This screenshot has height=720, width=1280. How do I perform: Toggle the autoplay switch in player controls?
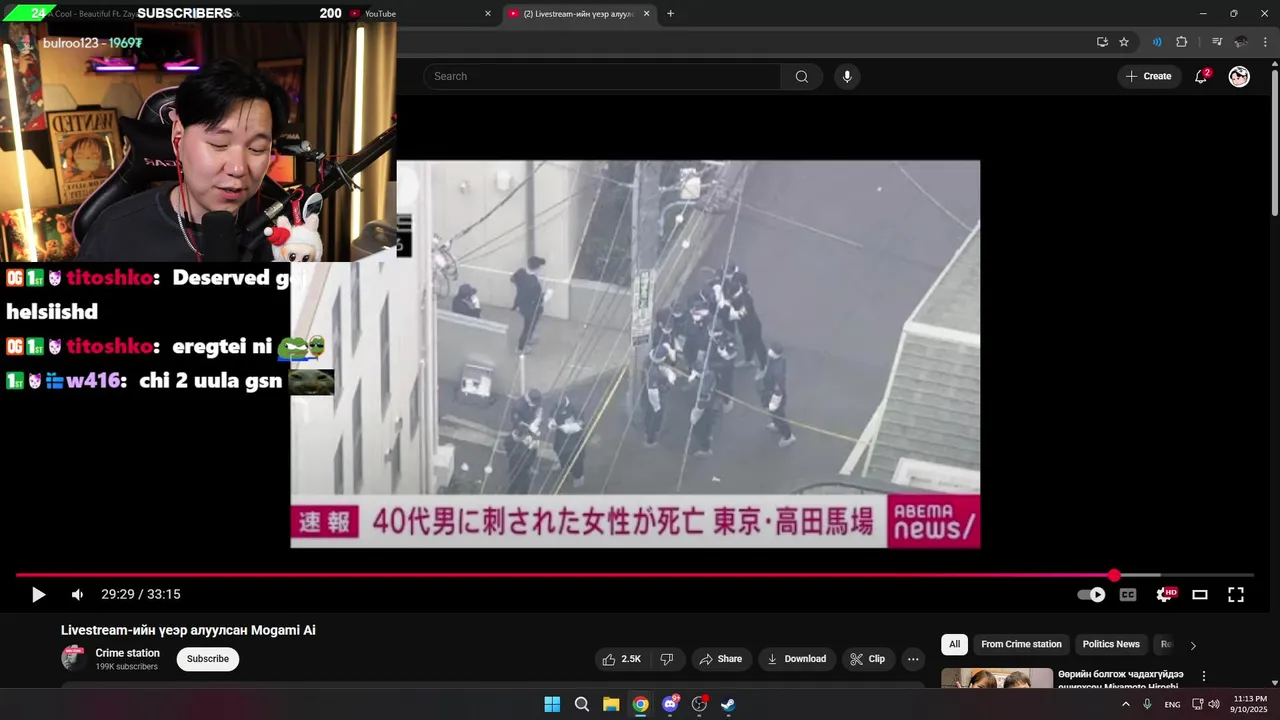point(1091,595)
